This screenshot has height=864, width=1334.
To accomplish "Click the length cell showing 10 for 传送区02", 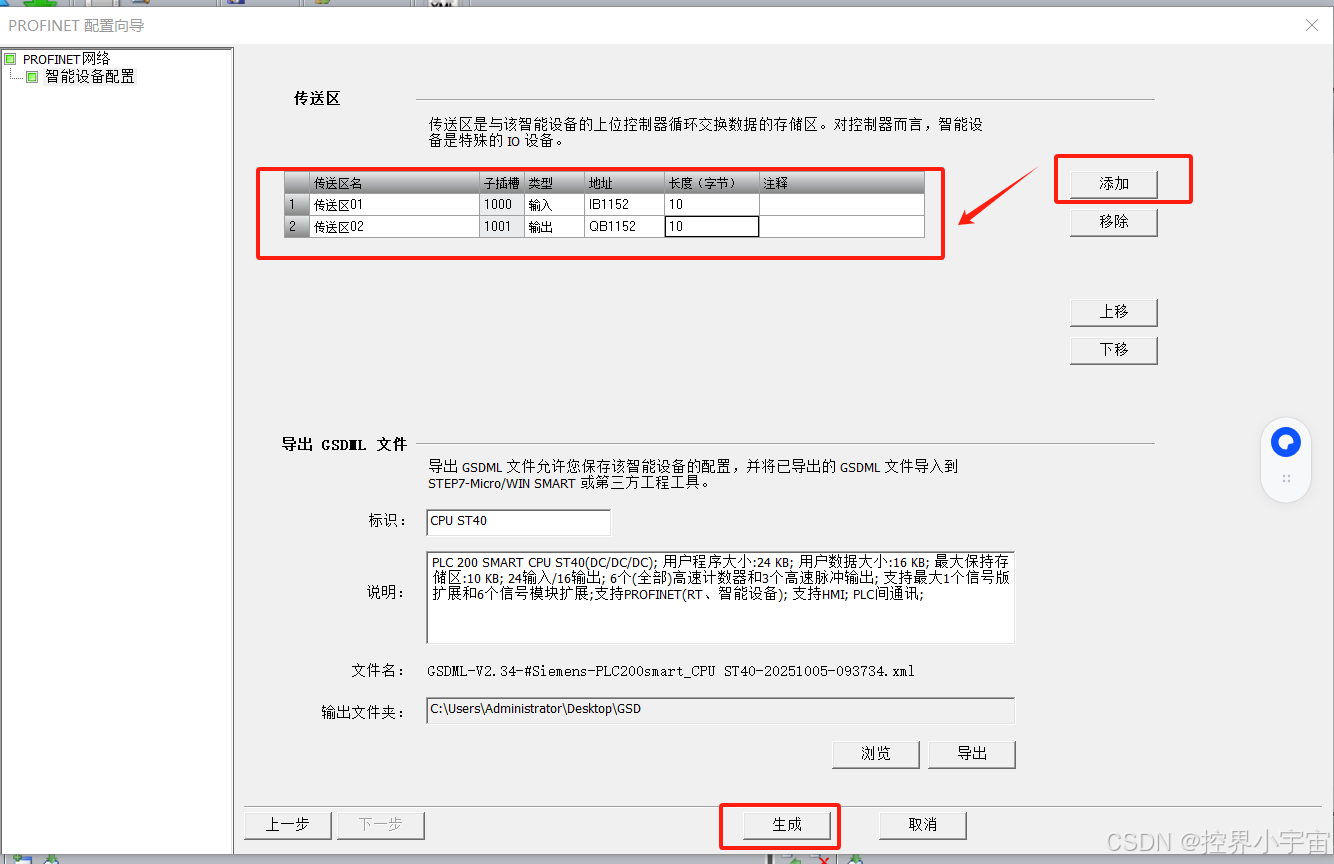I will pos(711,226).
